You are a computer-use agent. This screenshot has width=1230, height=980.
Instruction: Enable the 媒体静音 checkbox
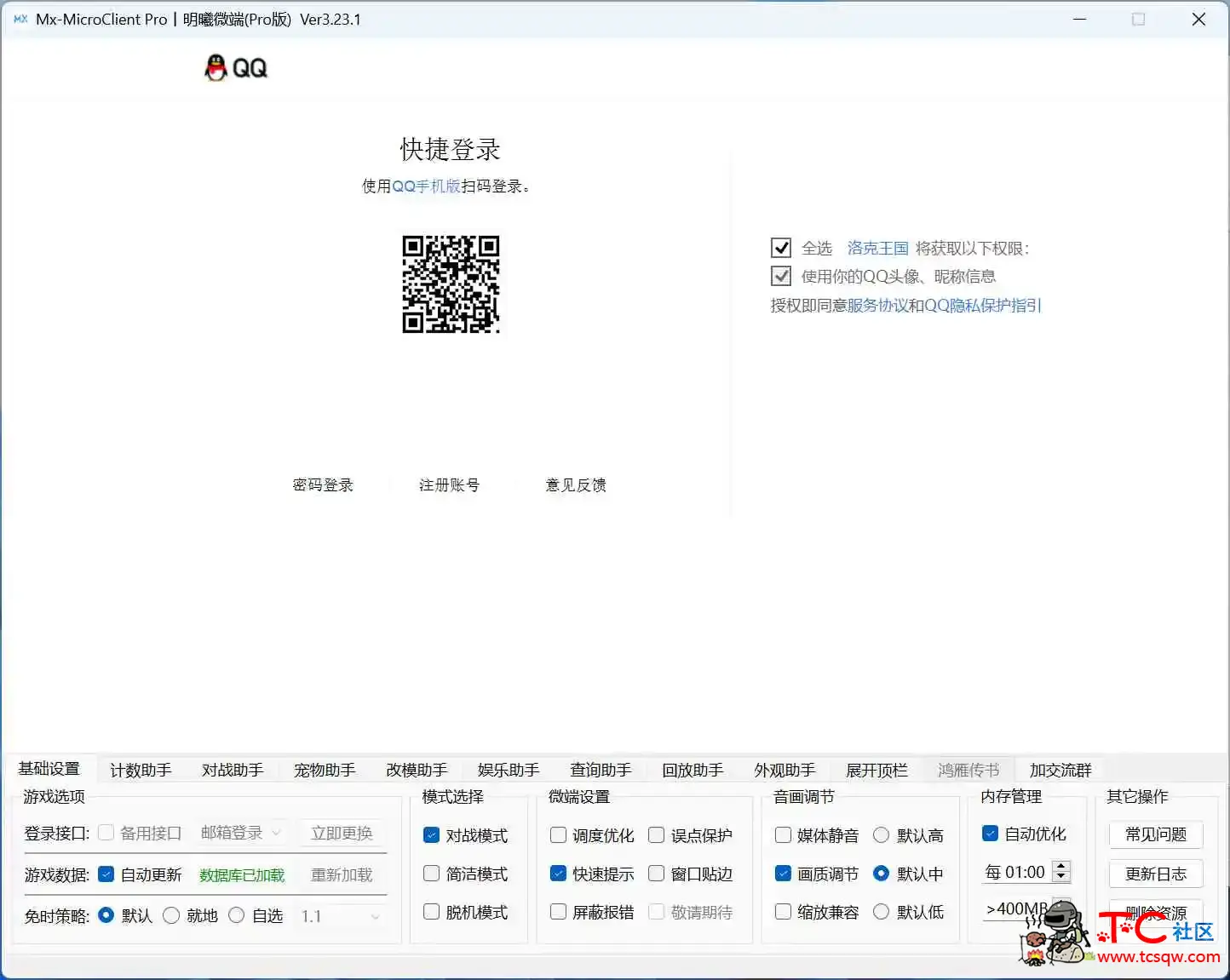[783, 835]
